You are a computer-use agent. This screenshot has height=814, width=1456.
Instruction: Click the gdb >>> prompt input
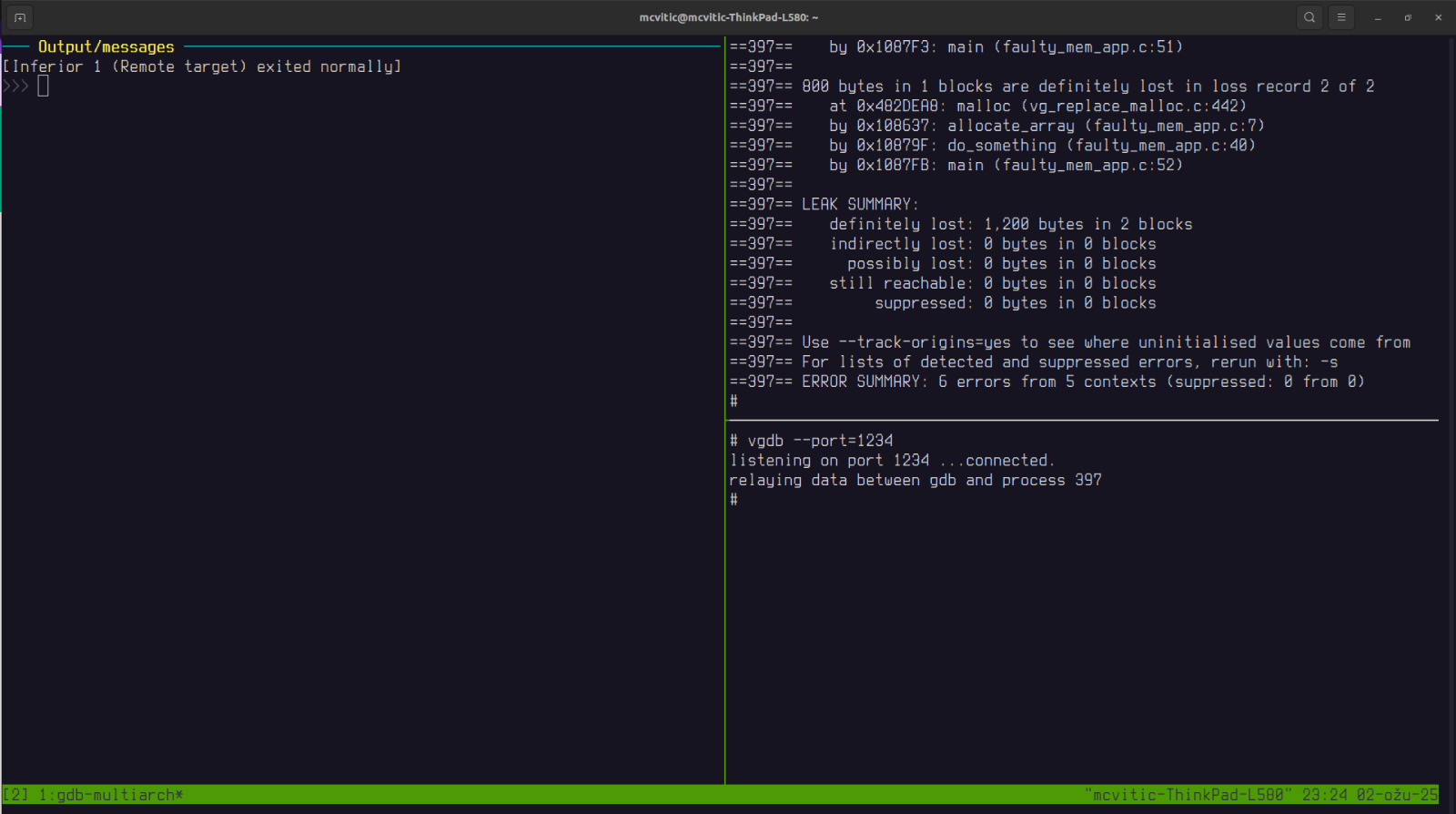tap(43, 86)
